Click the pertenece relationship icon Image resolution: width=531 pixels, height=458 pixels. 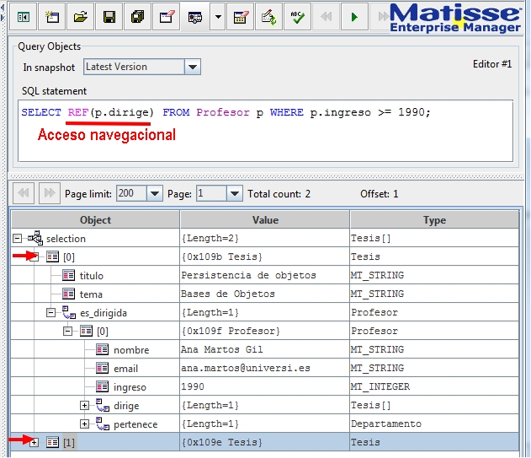[x=103, y=424]
